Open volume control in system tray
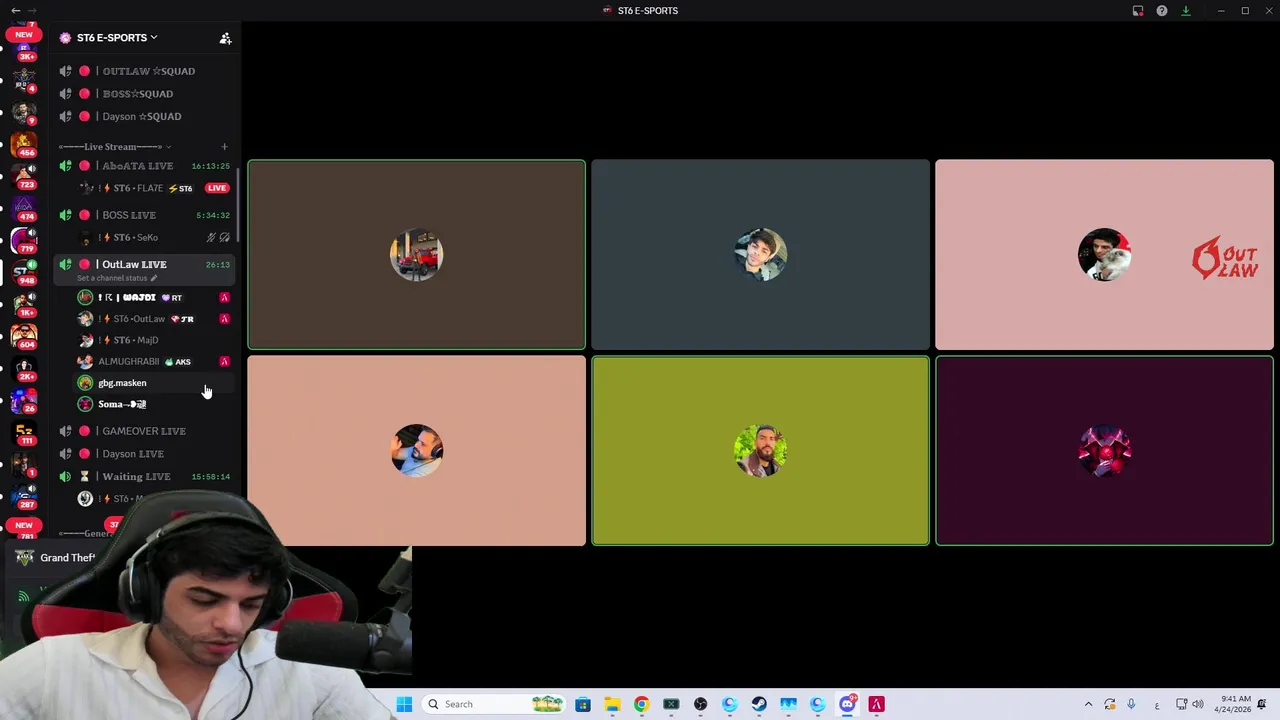 1198,704
